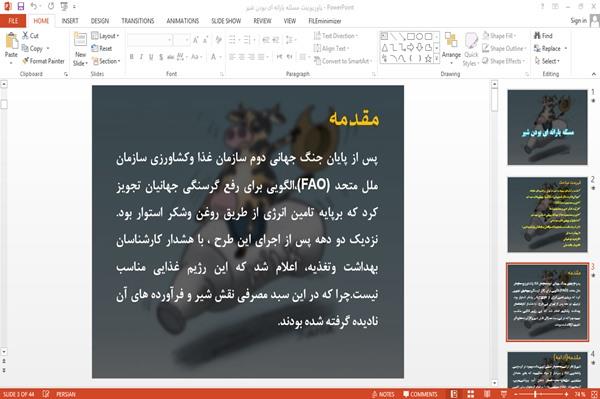Activate the Format Painter brush

pyautogui.click(x=43, y=61)
